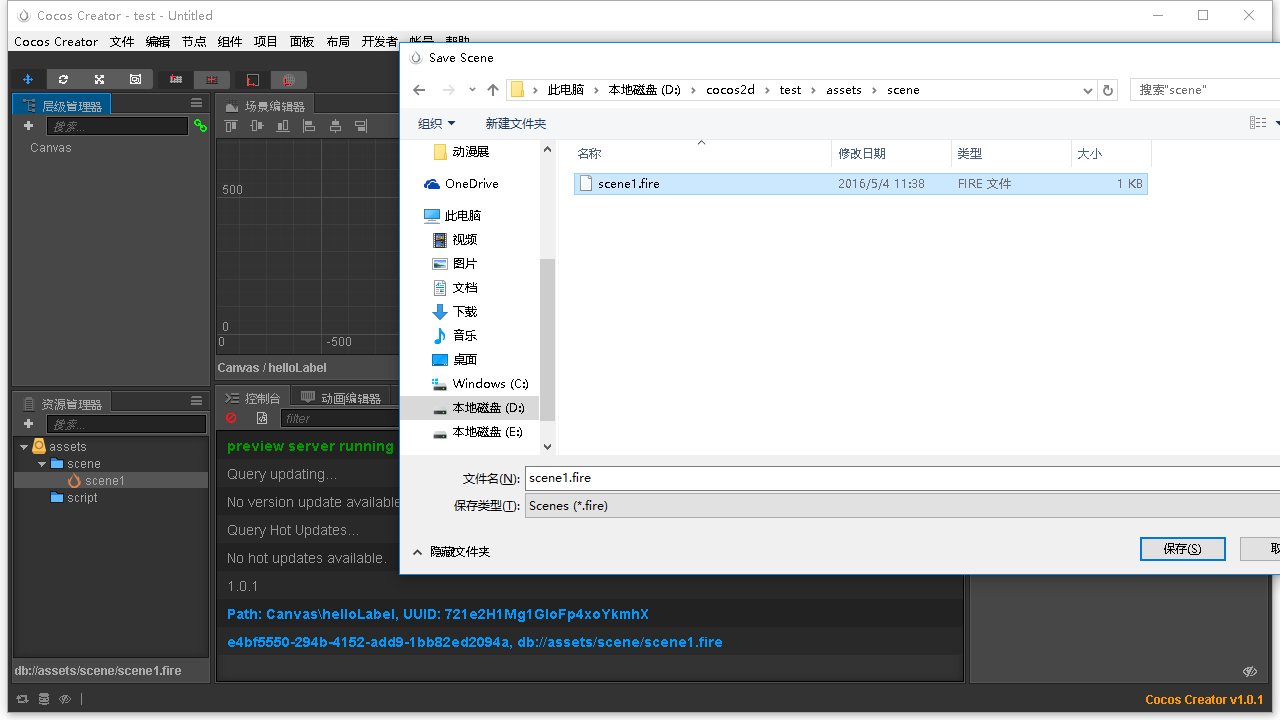This screenshot has width=1280, height=720.
Task: Open the 编辑 menu
Action: 158,42
